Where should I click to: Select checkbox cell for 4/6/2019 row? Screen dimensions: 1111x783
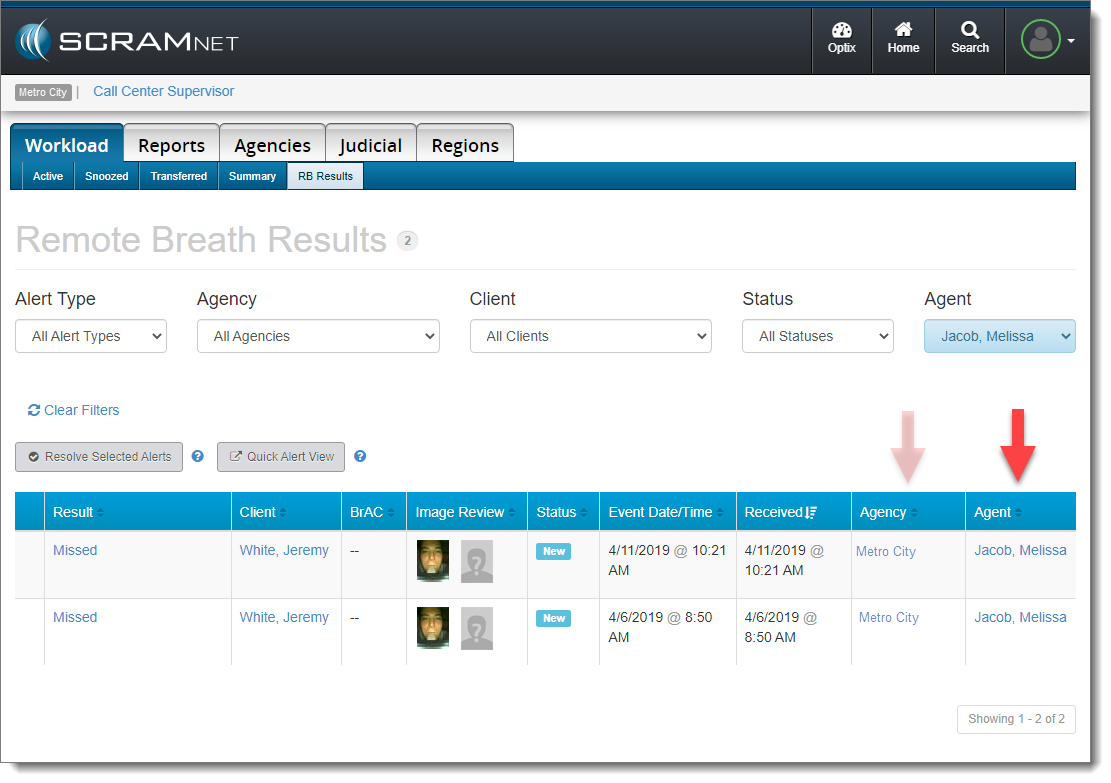pyautogui.click(x=29, y=630)
